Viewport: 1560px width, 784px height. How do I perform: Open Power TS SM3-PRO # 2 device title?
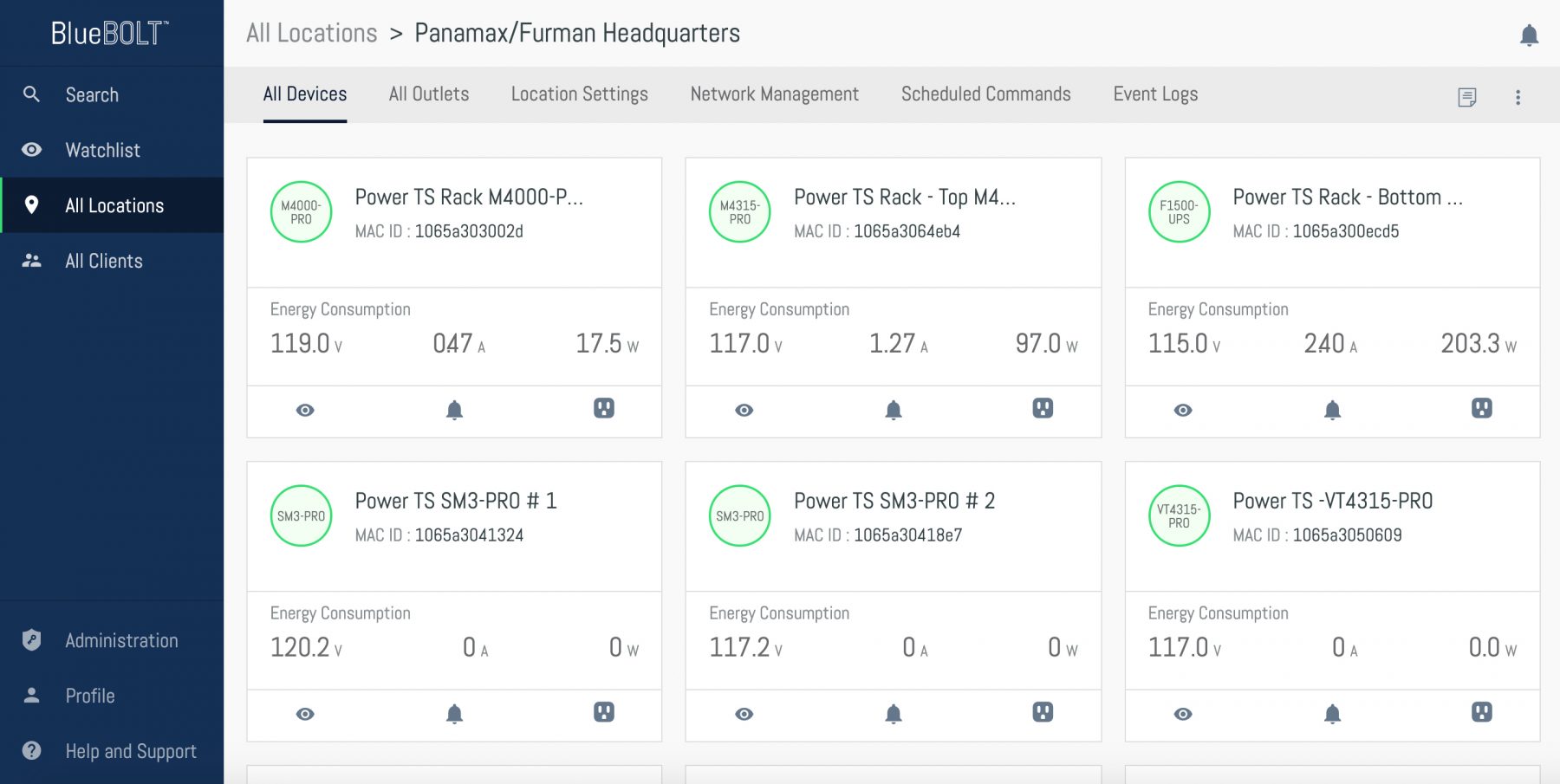894,502
